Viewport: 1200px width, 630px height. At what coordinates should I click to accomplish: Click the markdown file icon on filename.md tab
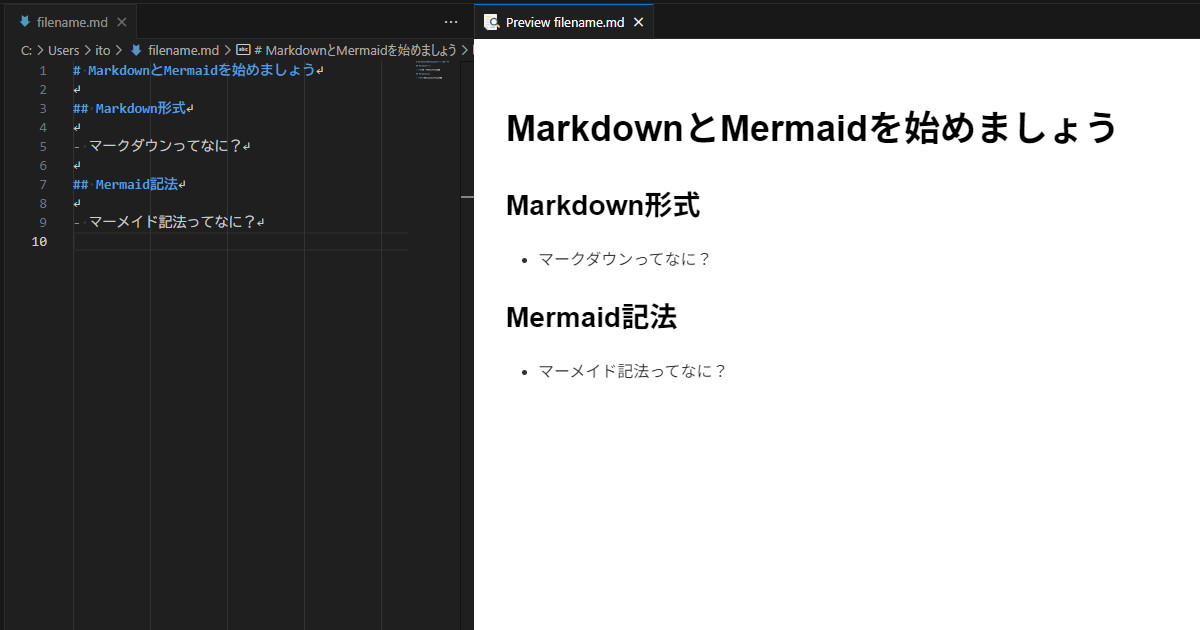tap(24, 22)
